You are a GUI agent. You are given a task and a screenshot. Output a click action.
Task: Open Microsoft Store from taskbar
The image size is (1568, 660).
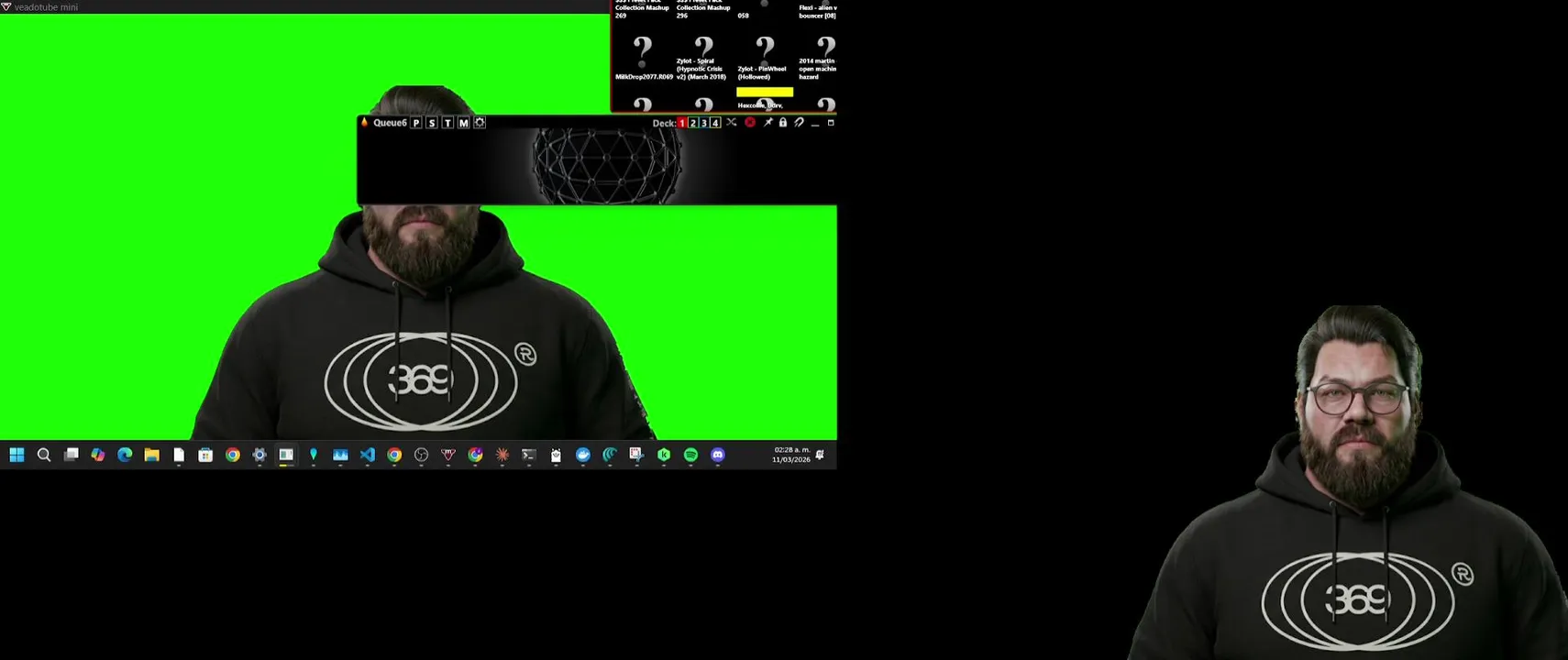[205, 455]
